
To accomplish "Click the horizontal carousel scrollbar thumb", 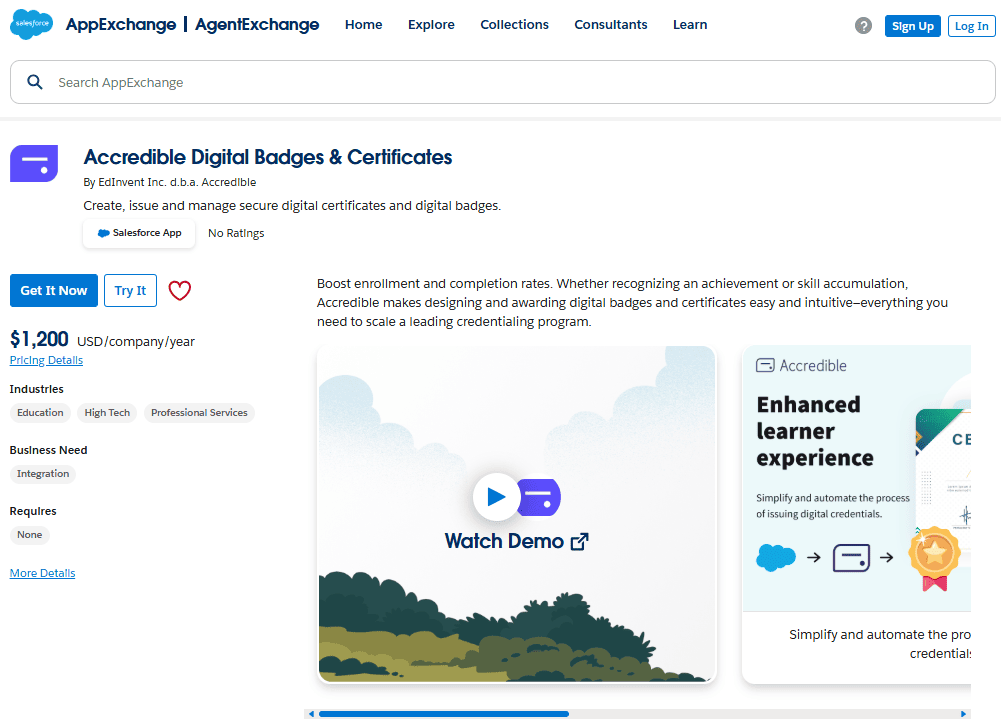I will 444,714.
